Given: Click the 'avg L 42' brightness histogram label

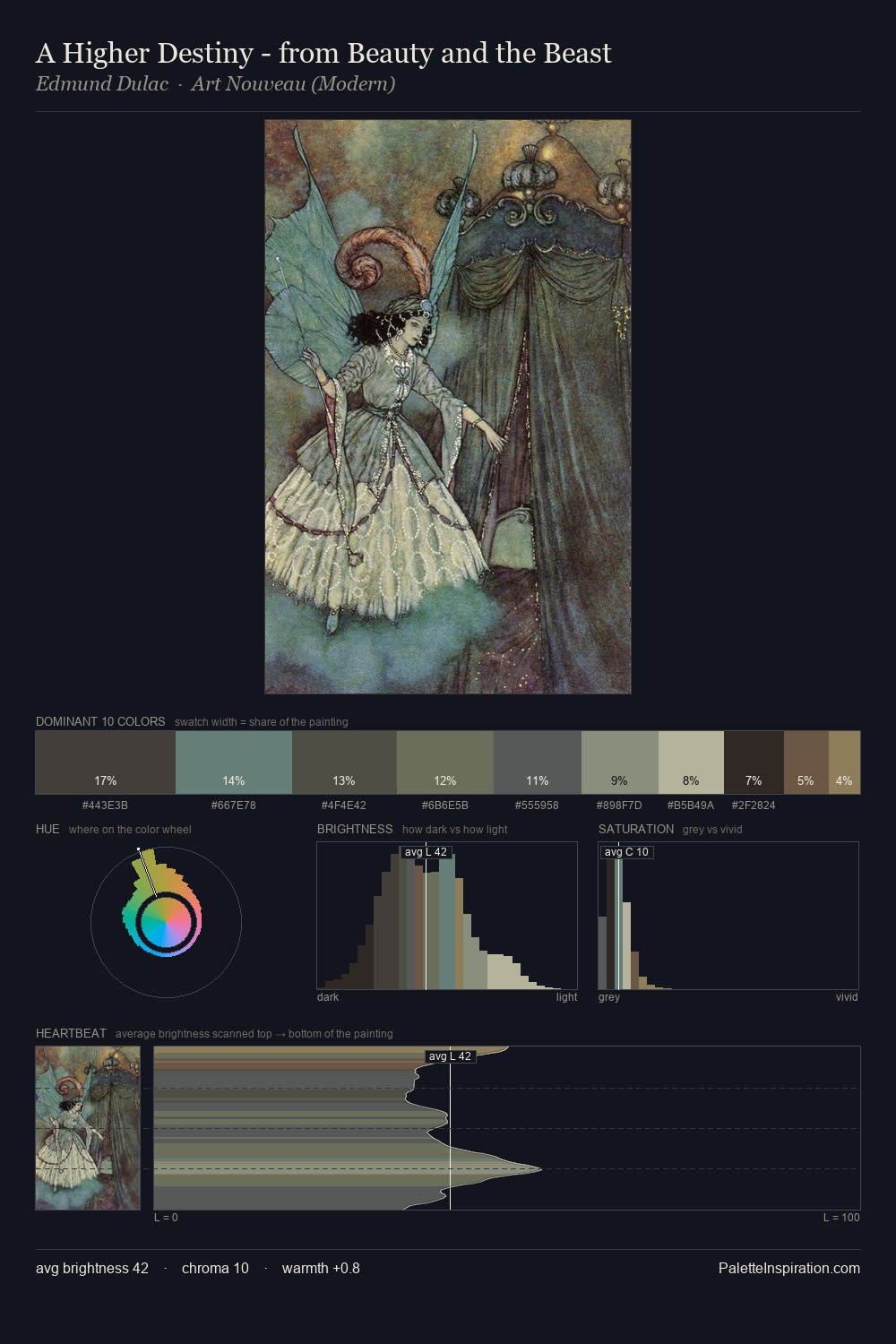Looking at the screenshot, I should point(426,852).
